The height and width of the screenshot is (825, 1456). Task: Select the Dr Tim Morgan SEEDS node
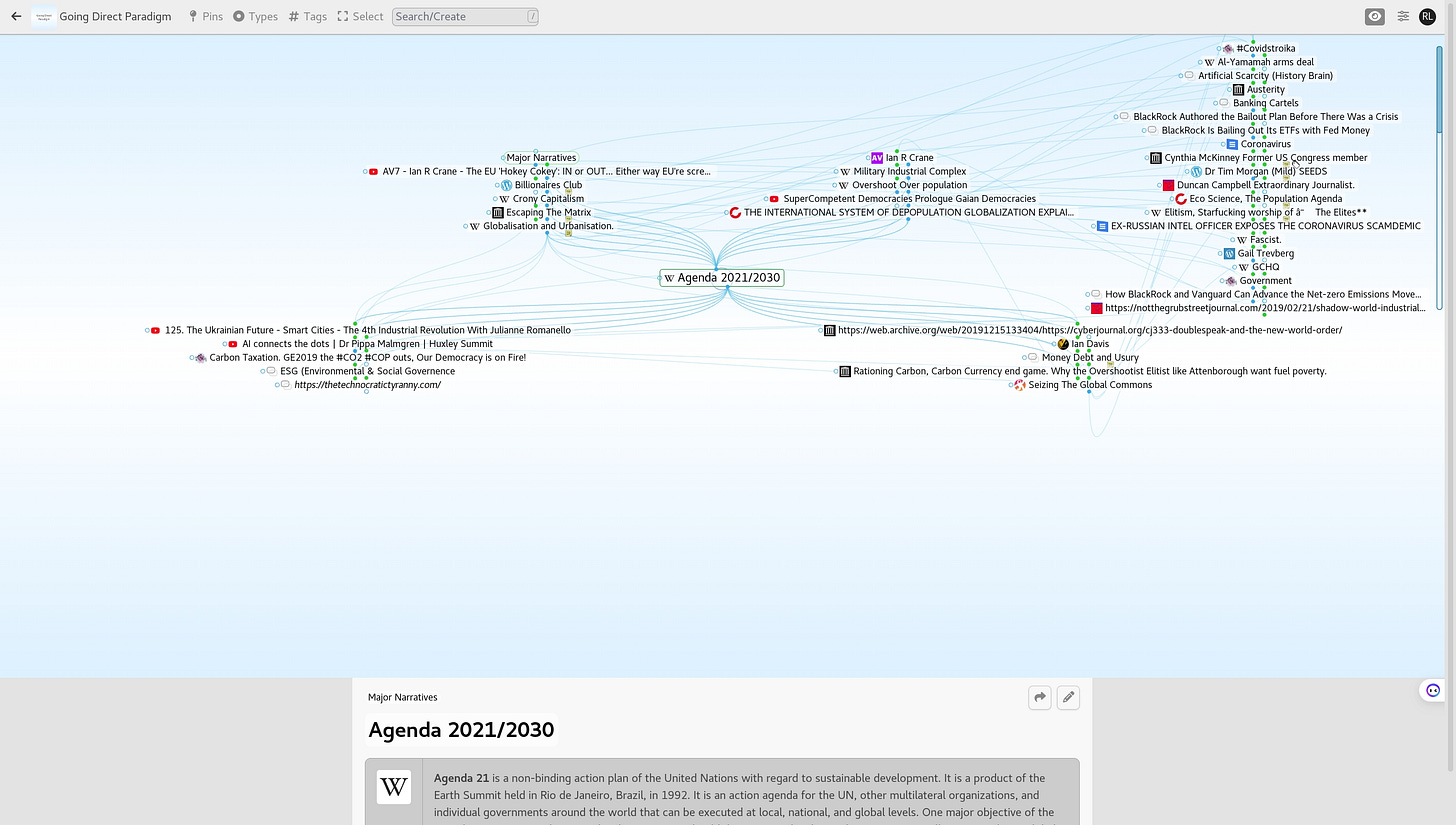(x=1258, y=171)
